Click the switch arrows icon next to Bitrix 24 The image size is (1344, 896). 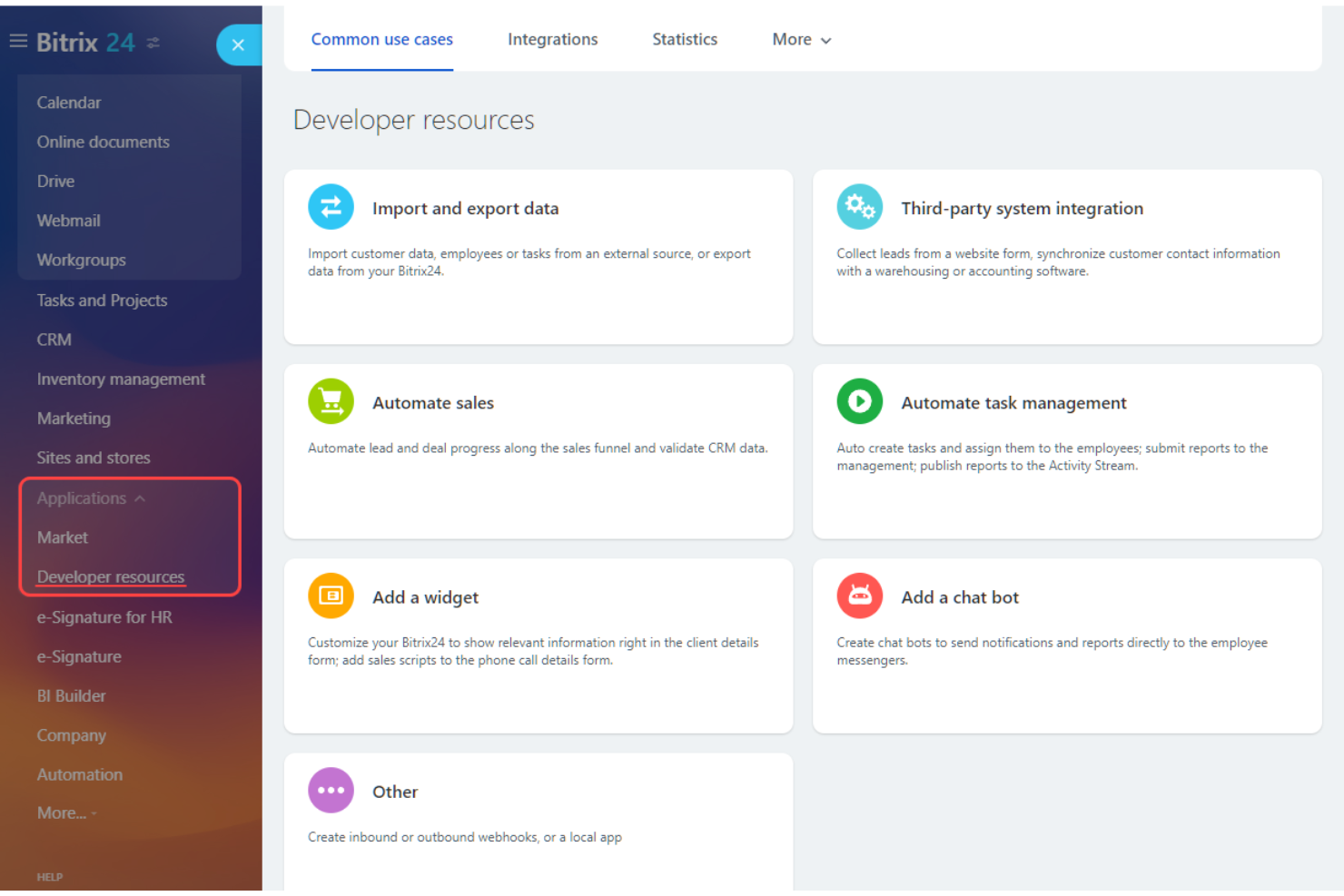tap(153, 43)
